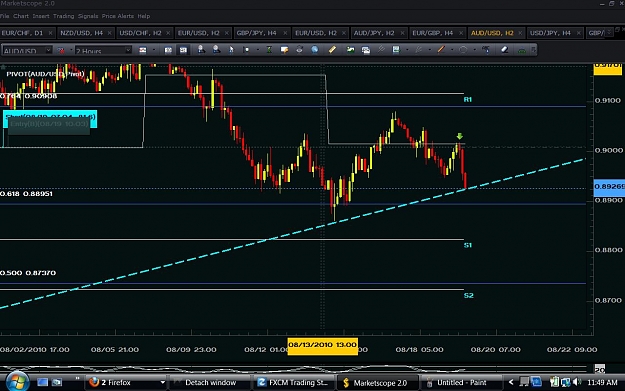This screenshot has width=625, height=391.
Task: Click the R1 pivot level label
Action: (468, 99)
